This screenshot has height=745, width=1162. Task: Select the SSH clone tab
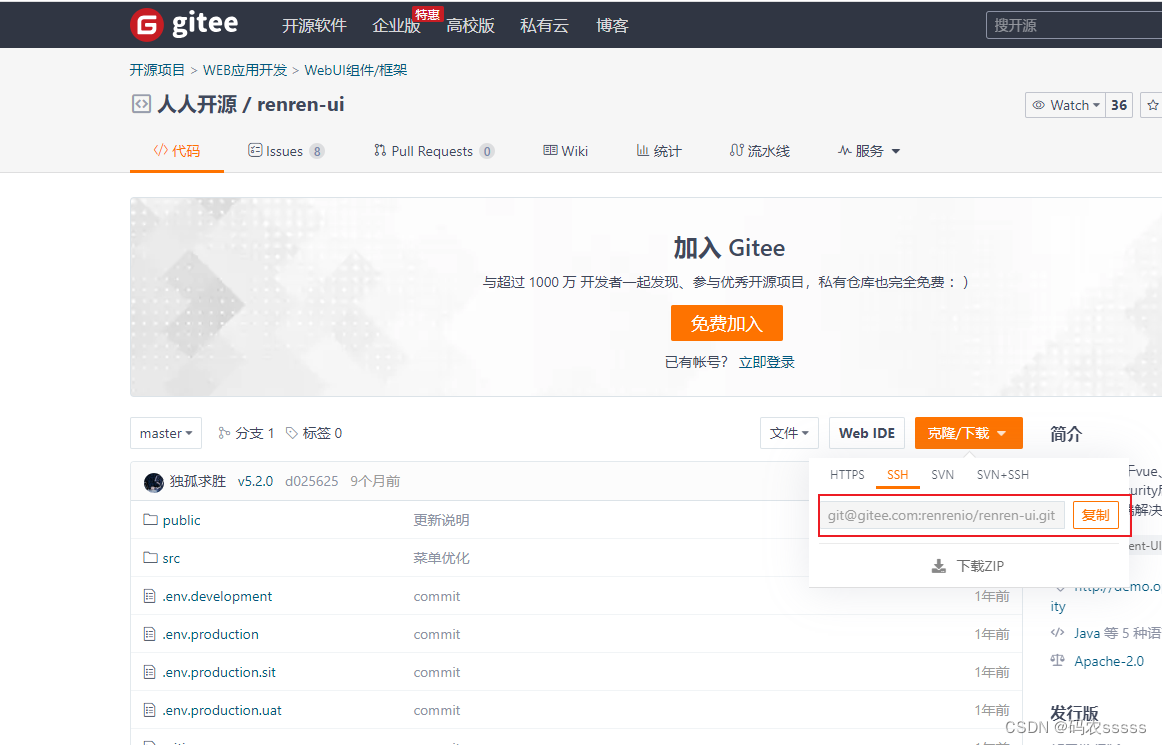pyautogui.click(x=897, y=474)
